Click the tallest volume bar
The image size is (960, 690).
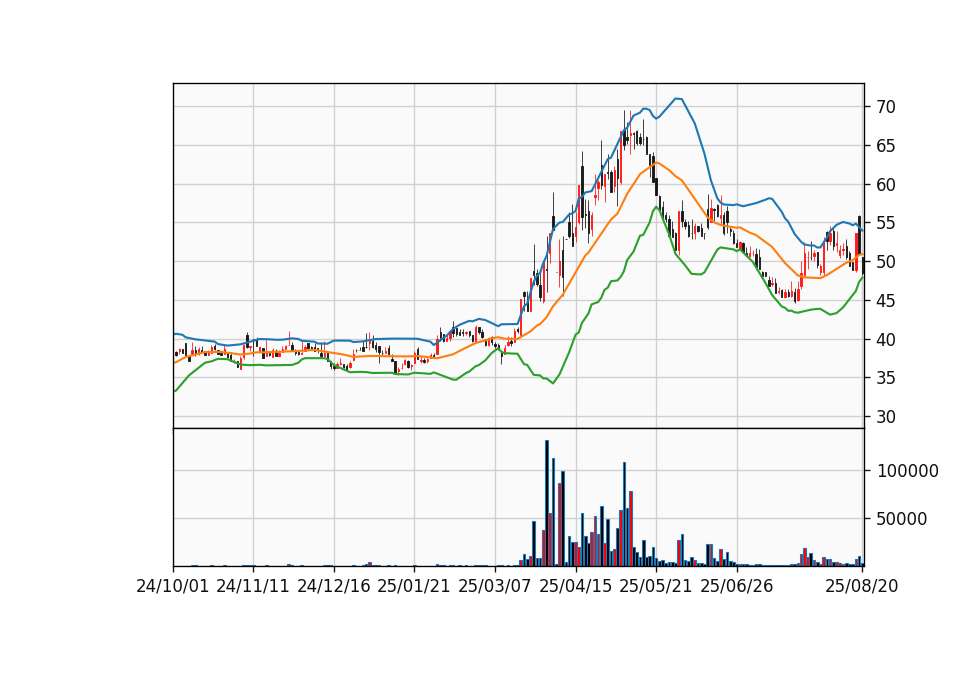click(547, 503)
